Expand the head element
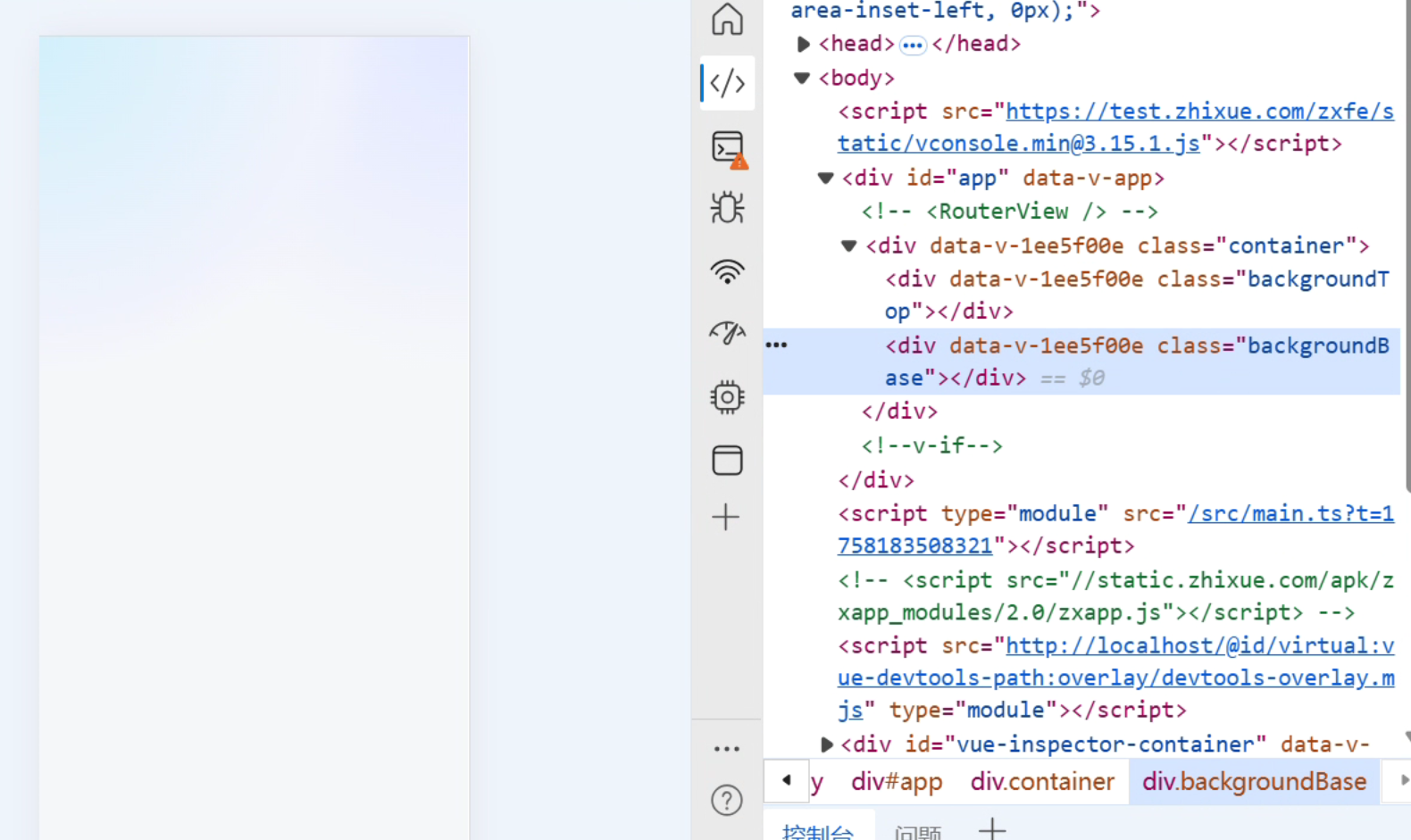The image size is (1411, 840). [x=803, y=44]
